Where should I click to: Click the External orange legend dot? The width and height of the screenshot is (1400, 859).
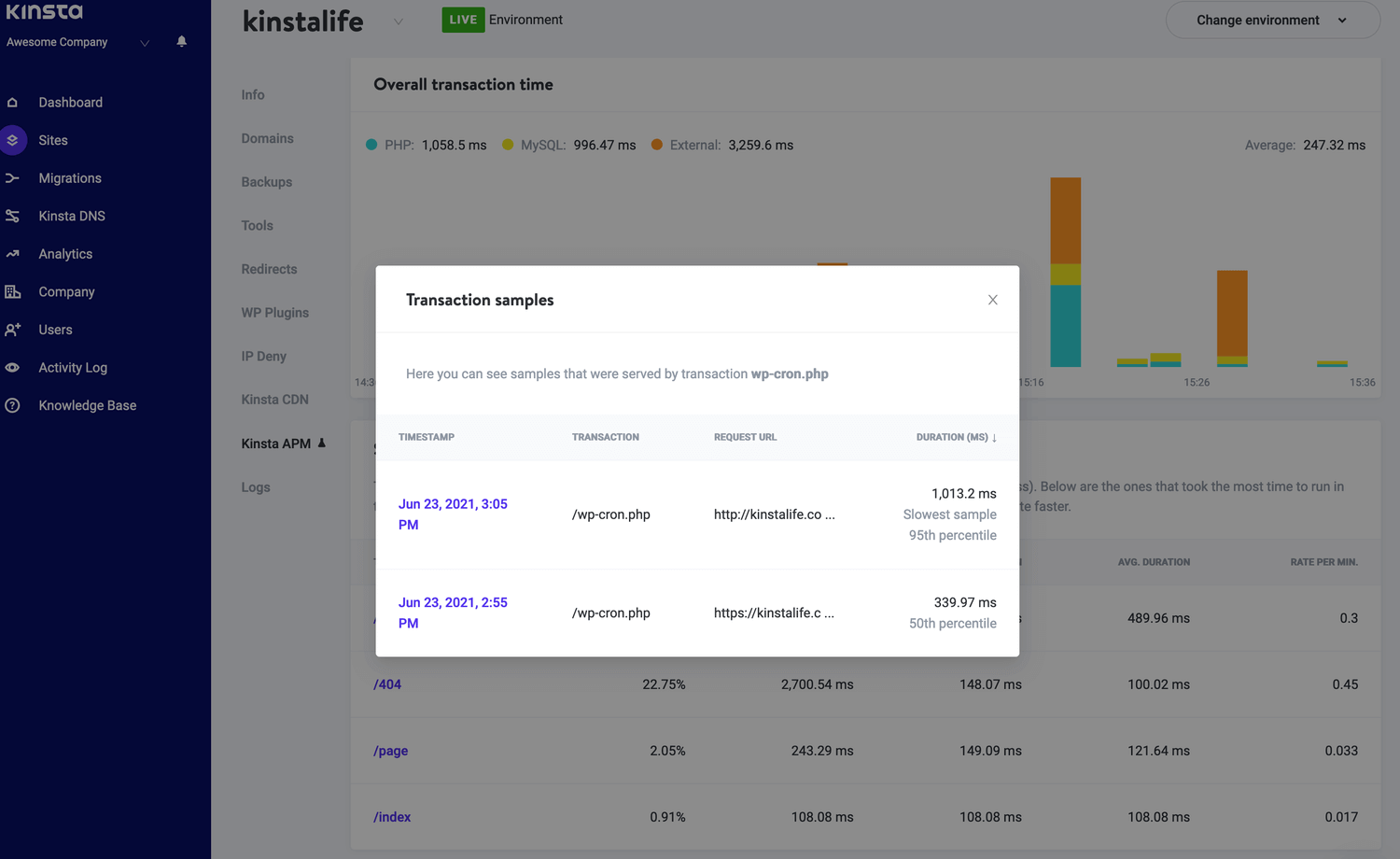(657, 145)
